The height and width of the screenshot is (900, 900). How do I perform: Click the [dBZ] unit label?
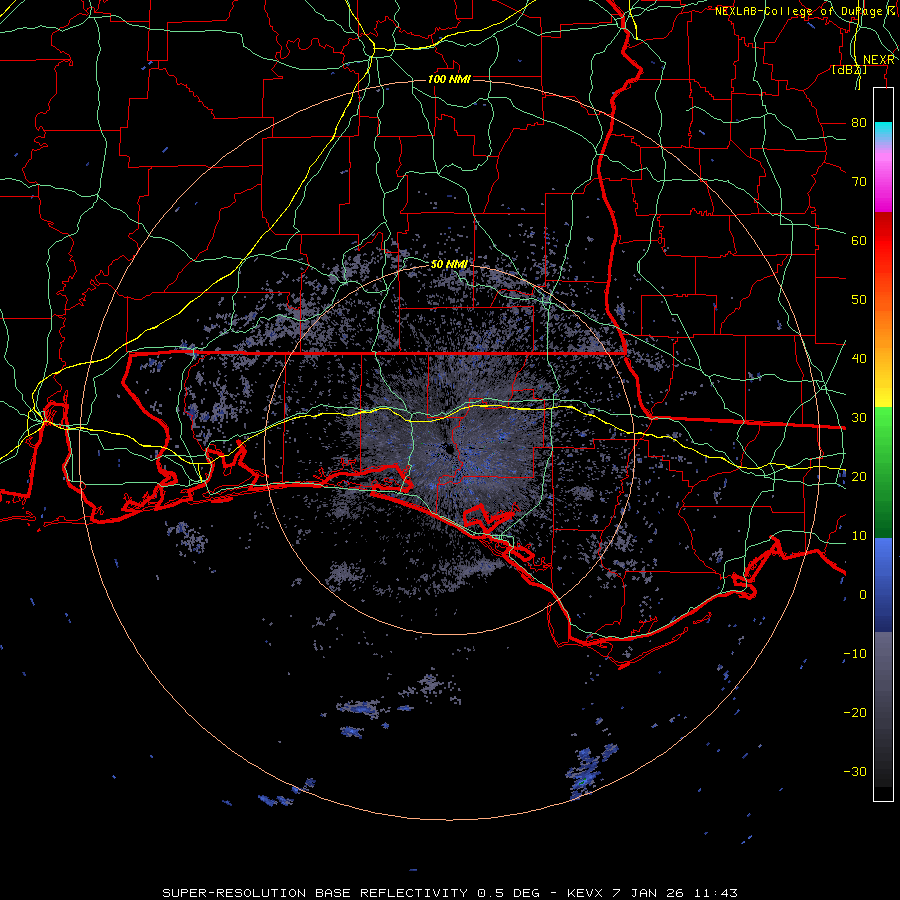849,70
